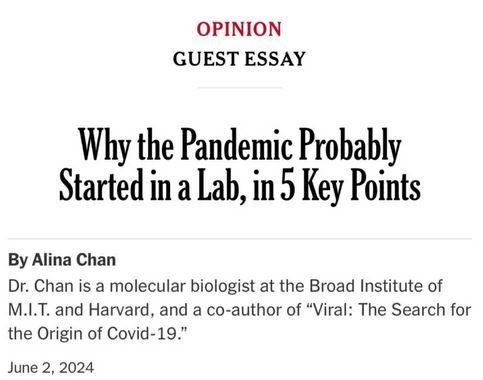Click the word 'Lab' in the headline
483x380 pixels.
click(220, 185)
